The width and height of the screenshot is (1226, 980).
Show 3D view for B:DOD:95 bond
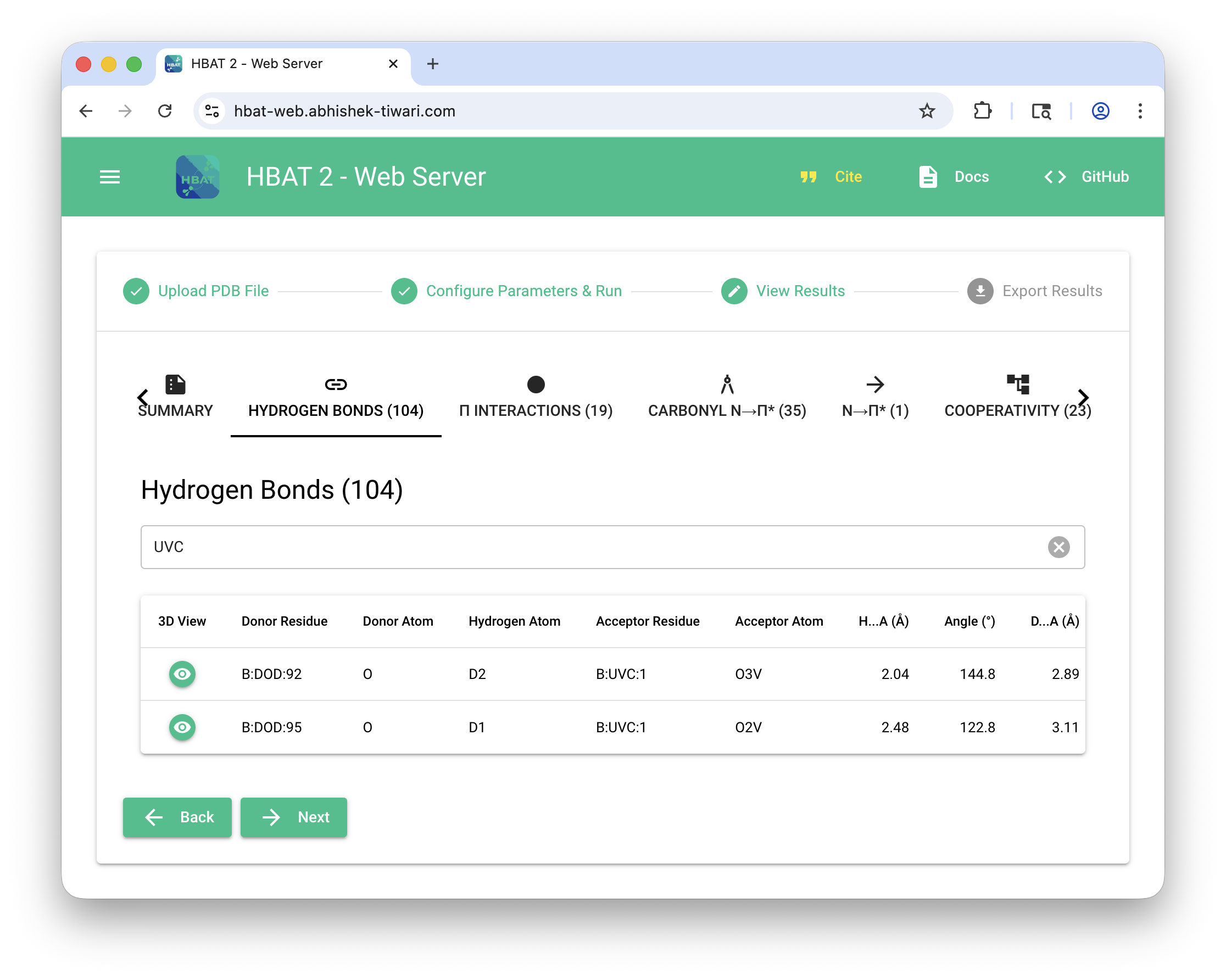point(182,727)
